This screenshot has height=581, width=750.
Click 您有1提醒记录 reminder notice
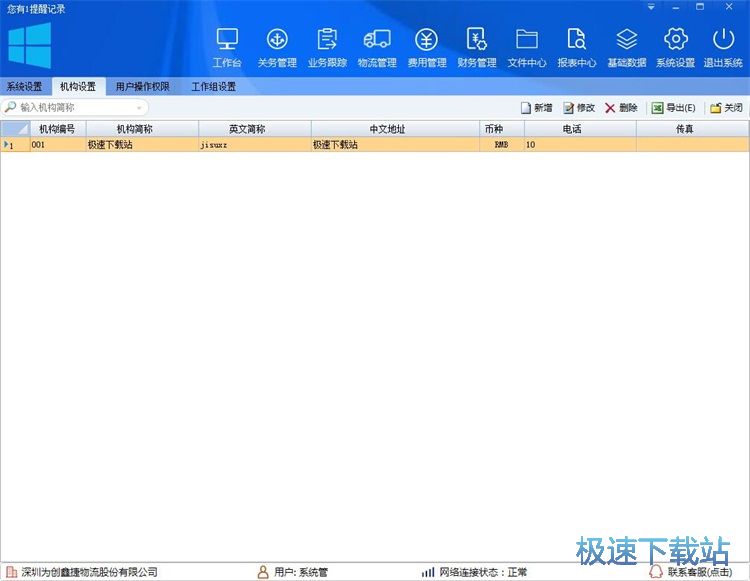coord(36,9)
